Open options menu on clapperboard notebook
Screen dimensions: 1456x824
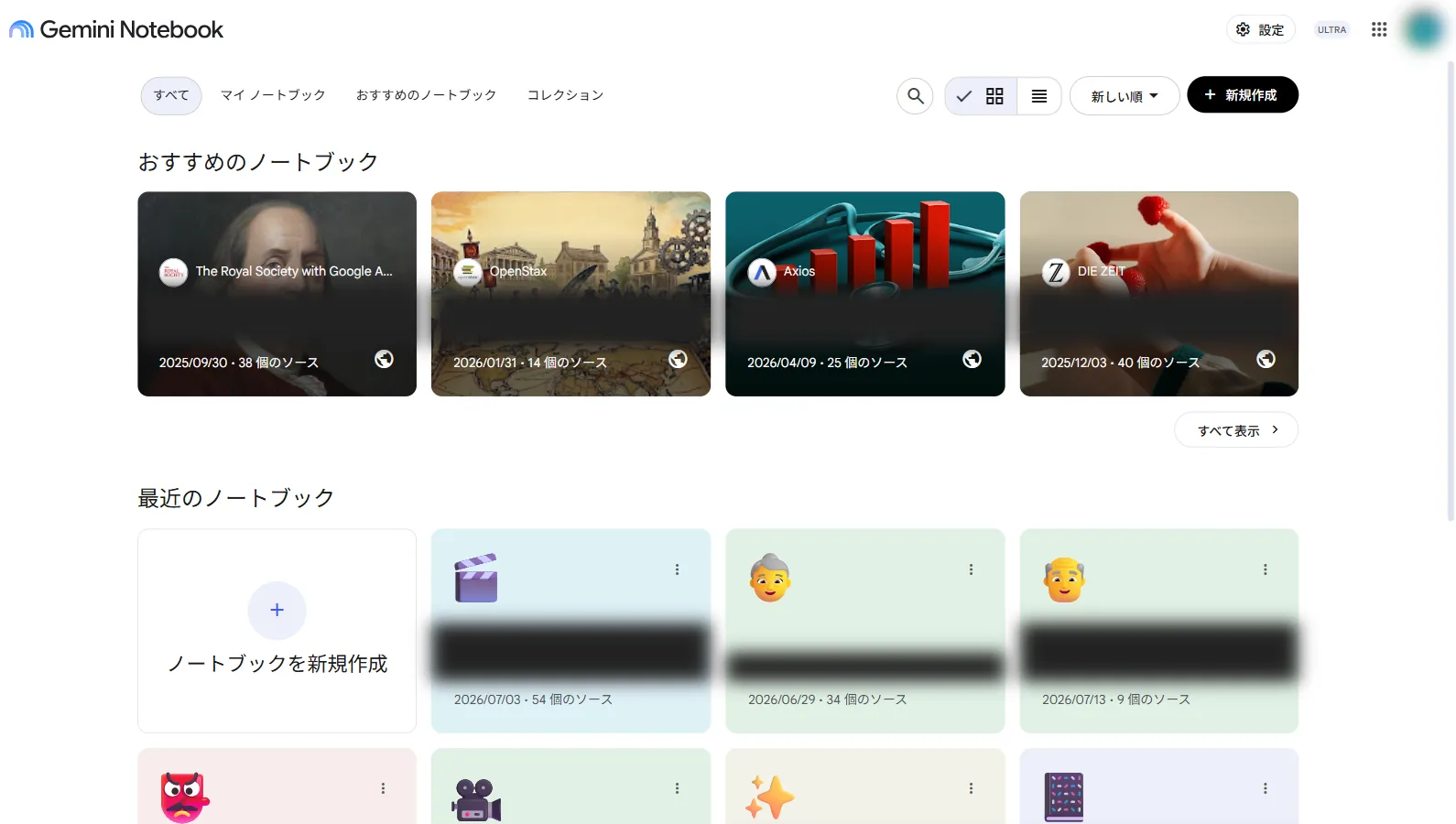coord(677,569)
